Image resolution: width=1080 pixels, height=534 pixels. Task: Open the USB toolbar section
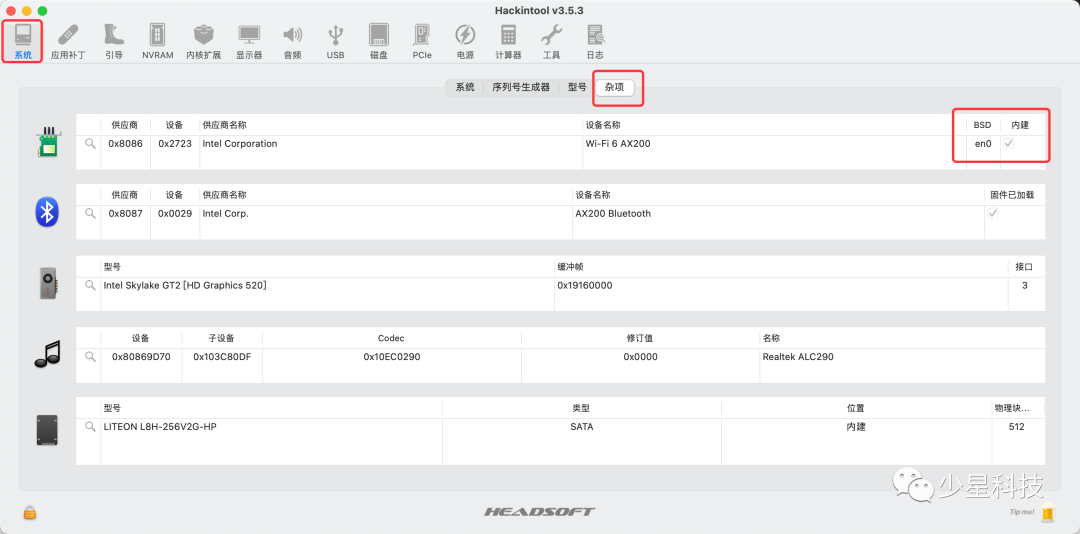tap(335, 41)
